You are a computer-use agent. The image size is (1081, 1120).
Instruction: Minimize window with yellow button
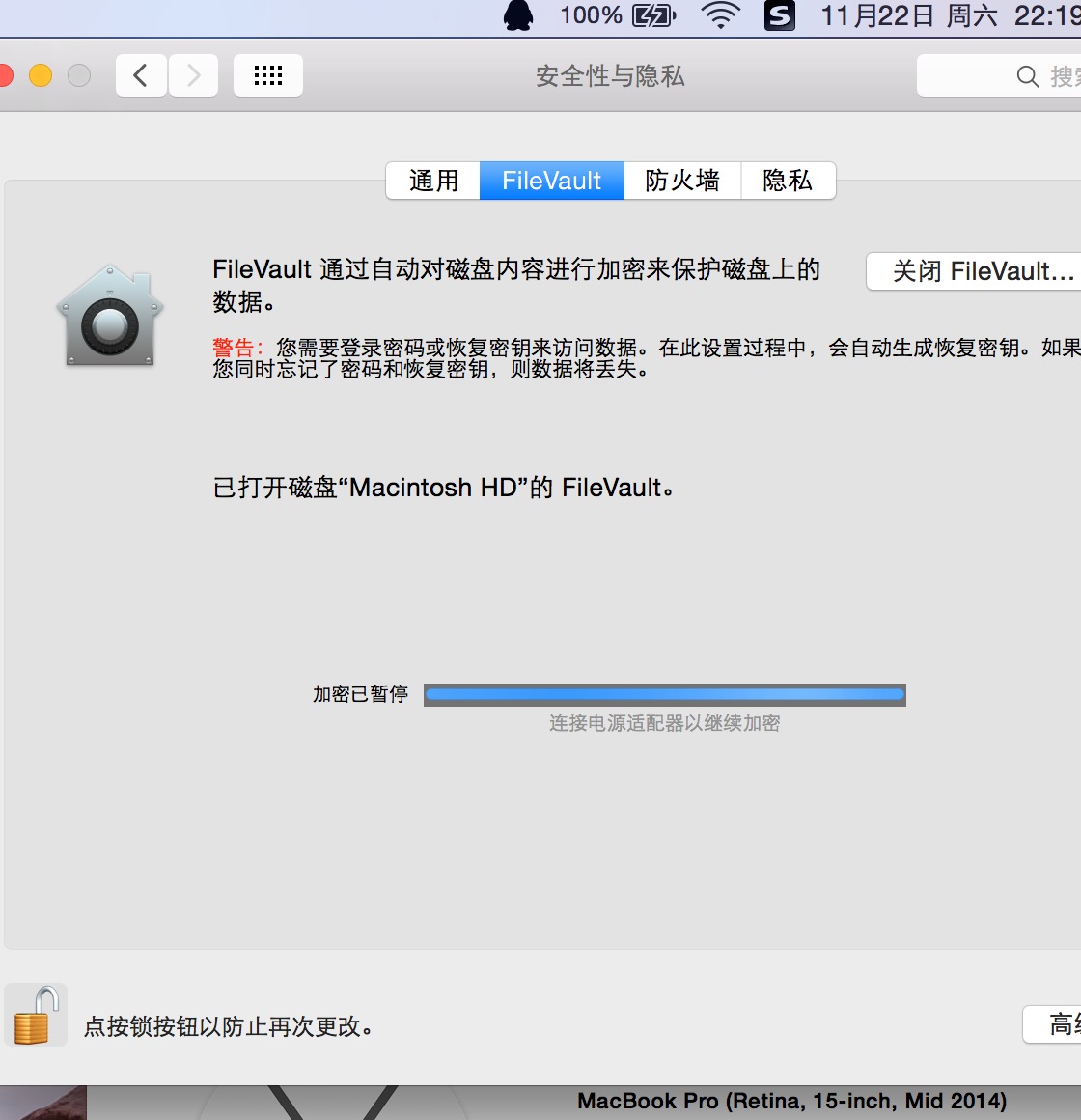pos(41,75)
